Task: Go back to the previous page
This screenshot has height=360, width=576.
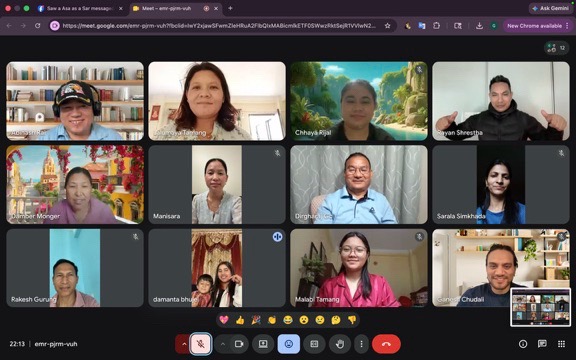Action: click(9, 26)
